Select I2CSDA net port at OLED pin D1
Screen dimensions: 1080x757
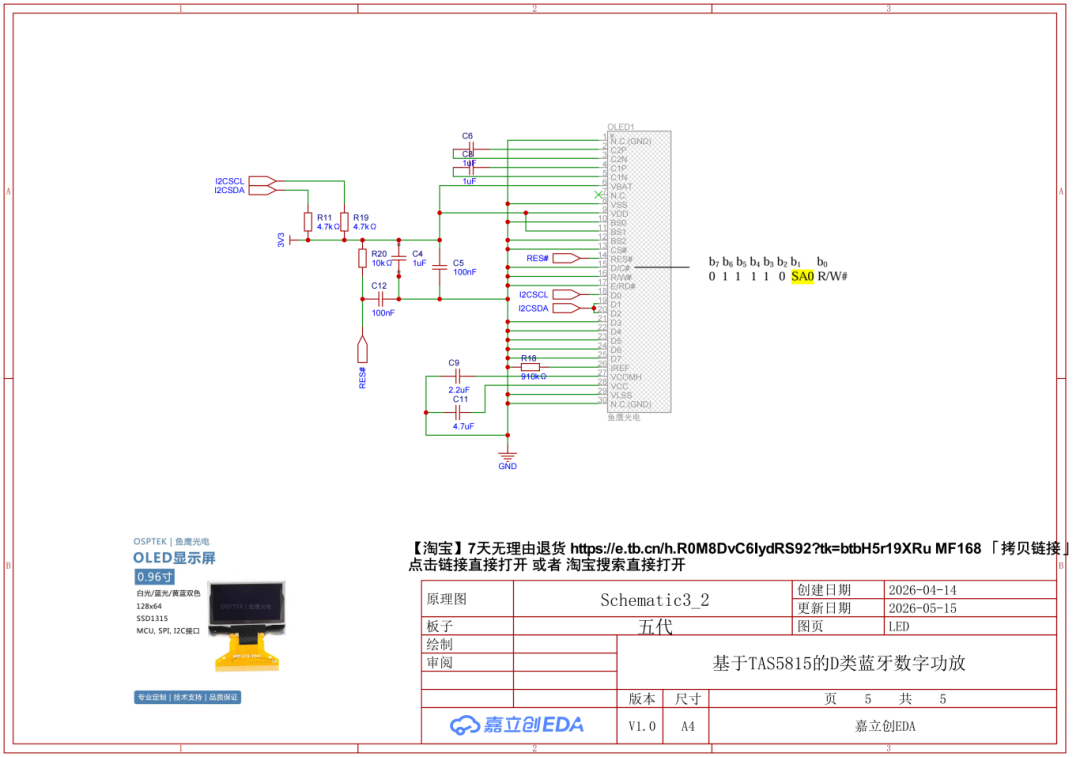coord(567,308)
